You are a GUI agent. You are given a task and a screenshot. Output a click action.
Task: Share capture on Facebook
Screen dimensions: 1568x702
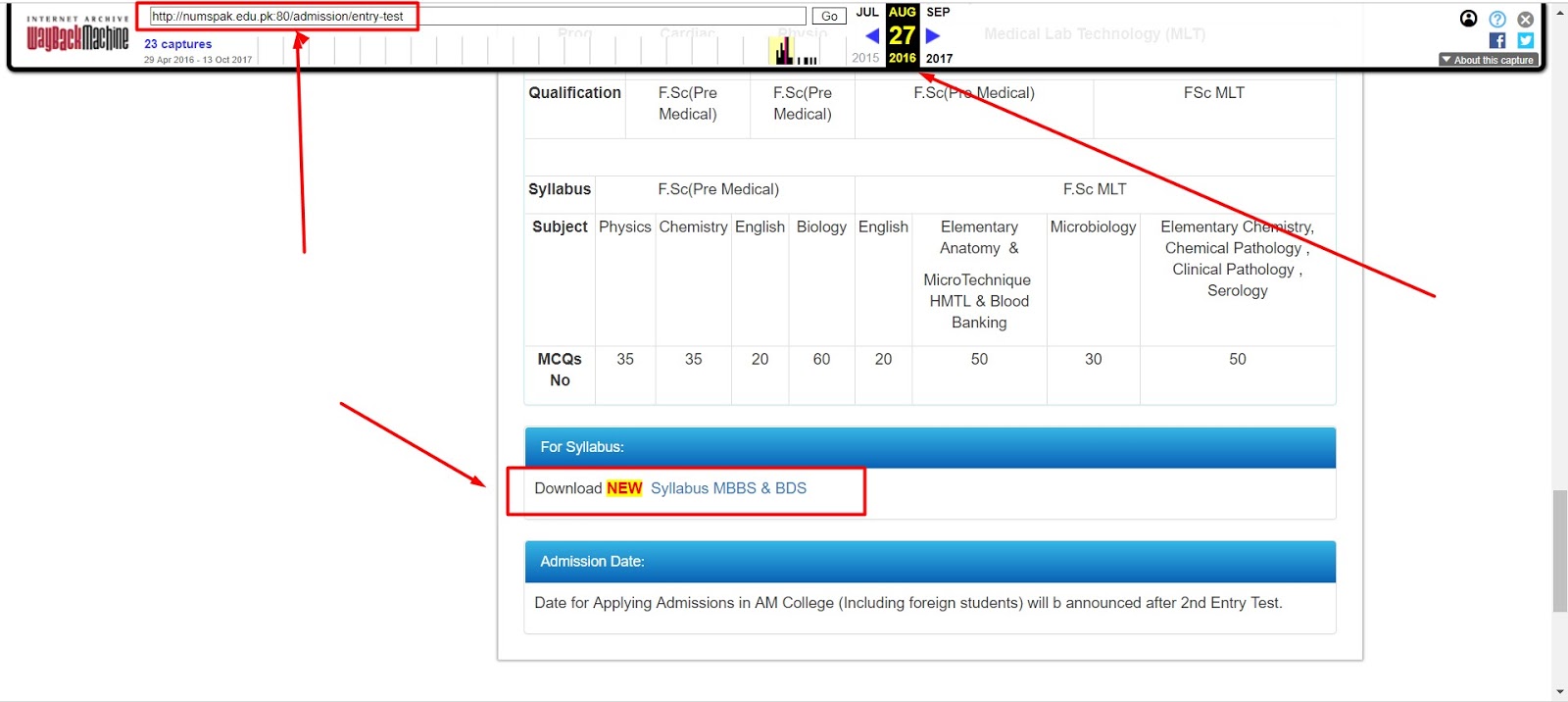[1497, 40]
